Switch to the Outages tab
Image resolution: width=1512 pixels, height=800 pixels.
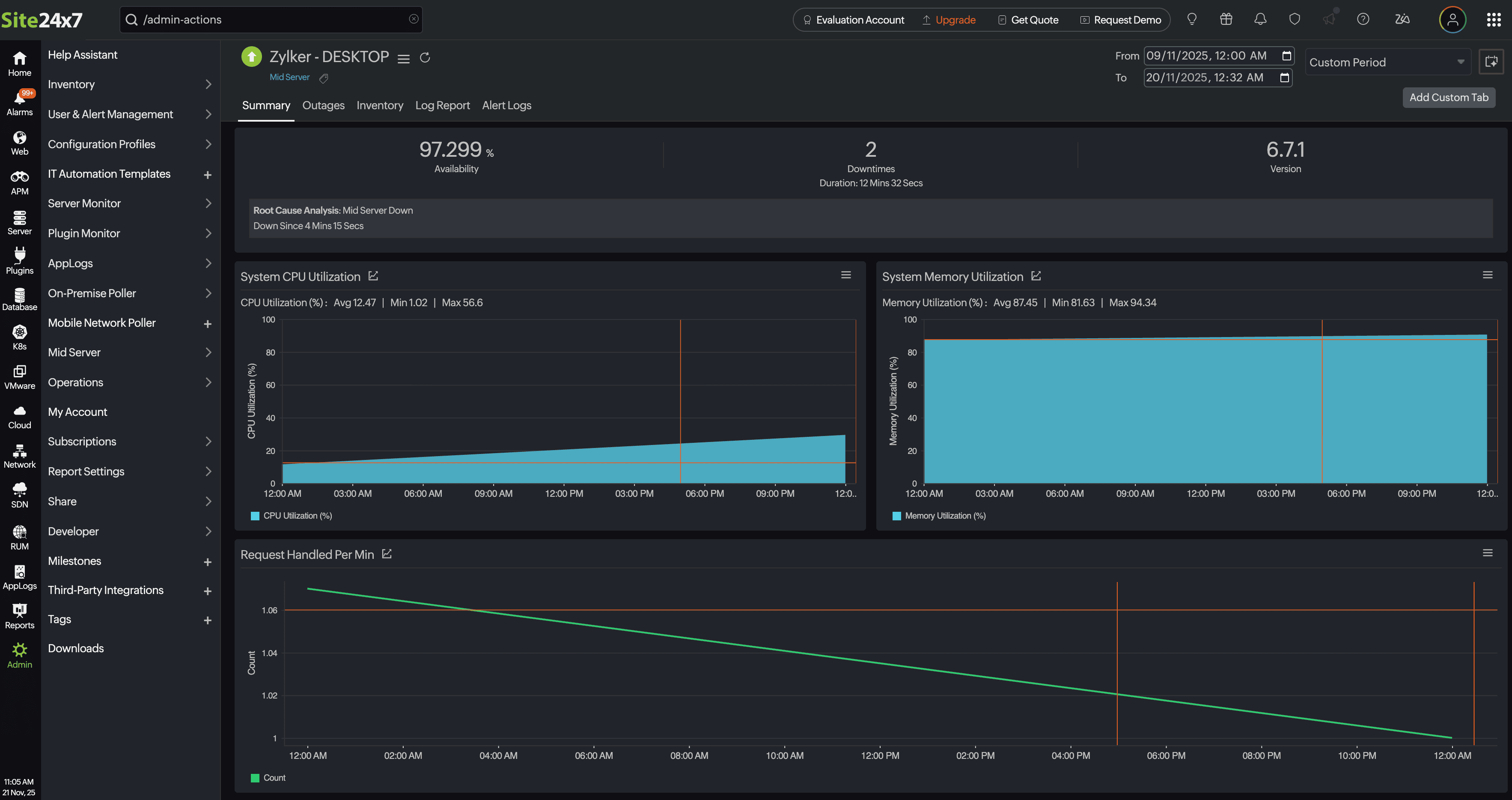click(x=323, y=105)
